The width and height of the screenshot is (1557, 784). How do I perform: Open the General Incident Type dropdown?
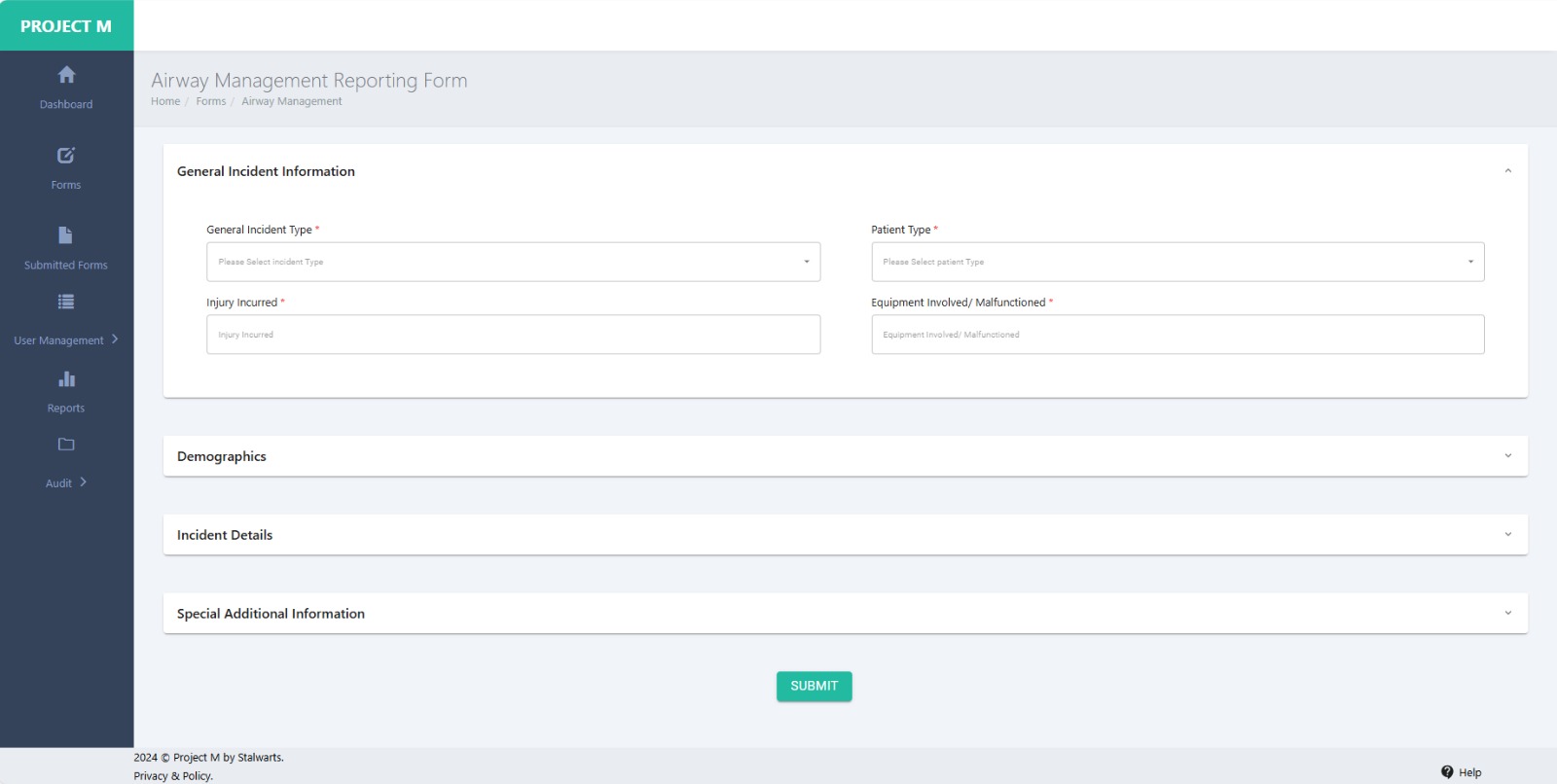click(513, 262)
